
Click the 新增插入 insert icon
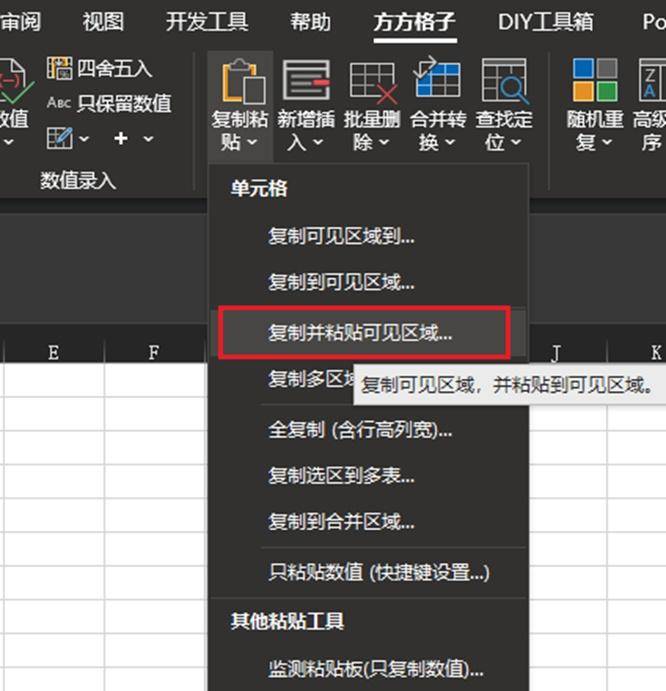[306, 80]
